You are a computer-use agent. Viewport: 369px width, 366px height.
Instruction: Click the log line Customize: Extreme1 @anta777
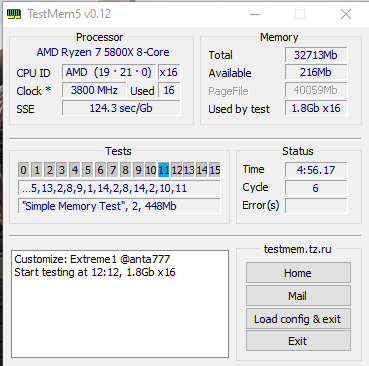92,259
